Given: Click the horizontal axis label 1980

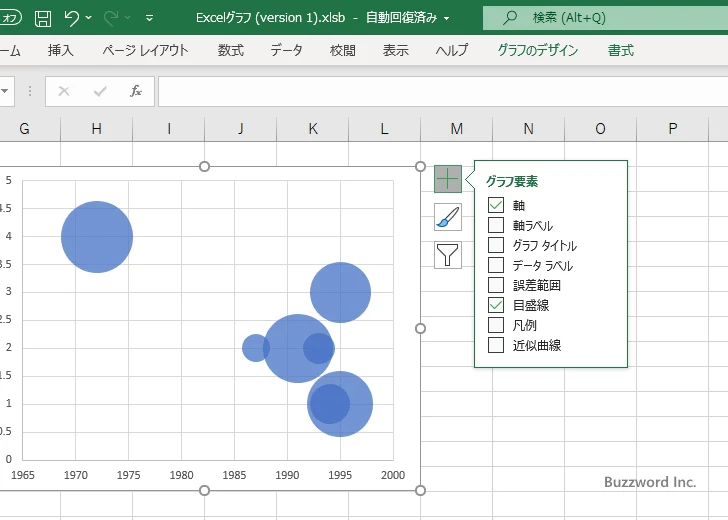Looking at the screenshot, I should [x=181, y=475].
